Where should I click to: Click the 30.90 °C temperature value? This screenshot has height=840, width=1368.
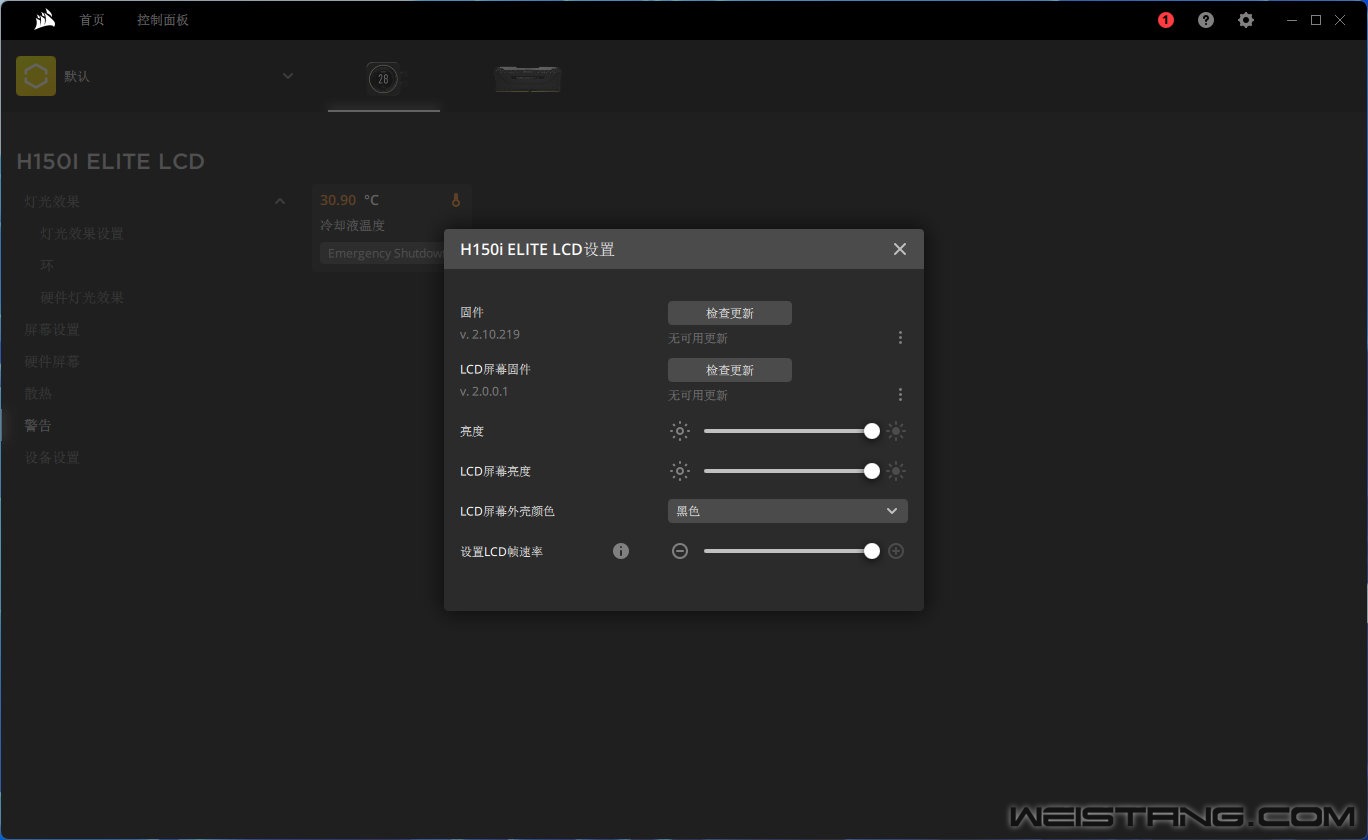tap(349, 200)
